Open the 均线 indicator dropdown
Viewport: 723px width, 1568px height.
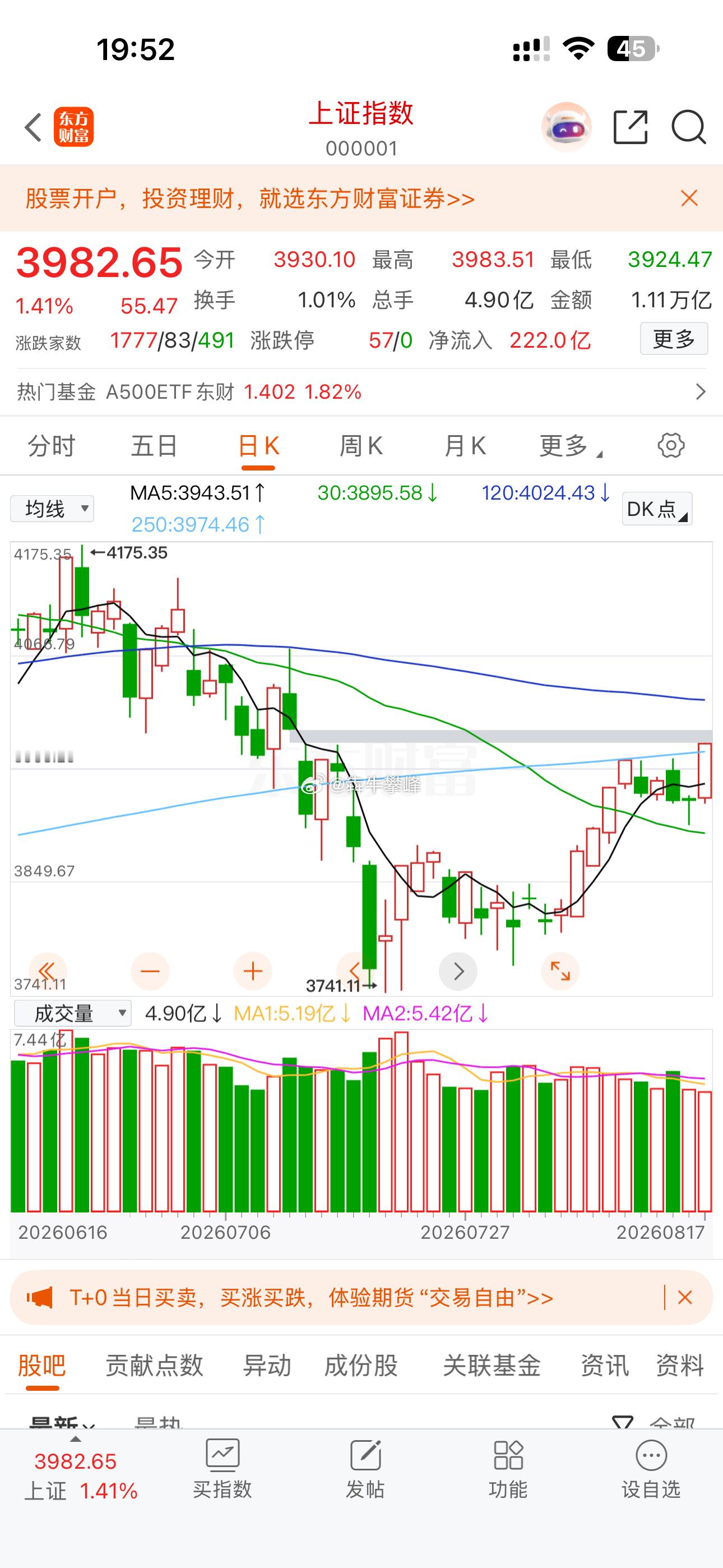52,508
